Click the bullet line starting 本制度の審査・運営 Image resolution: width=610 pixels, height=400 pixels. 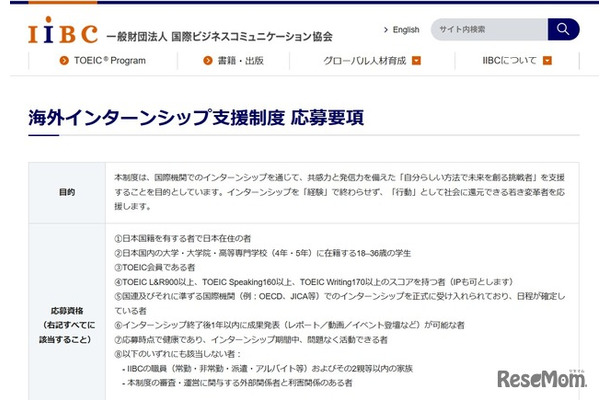[237, 383]
